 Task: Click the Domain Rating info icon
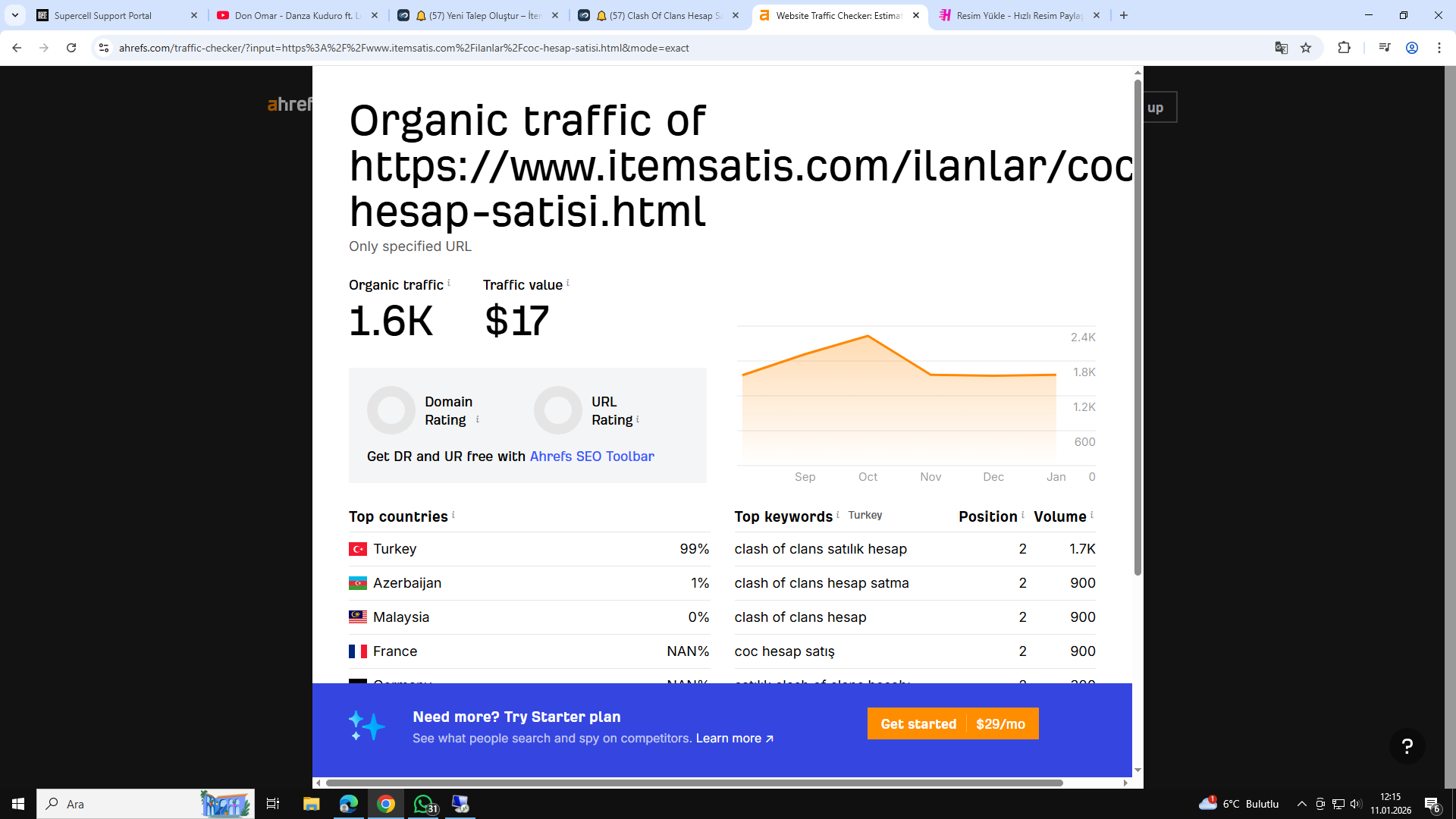pos(478,419)
